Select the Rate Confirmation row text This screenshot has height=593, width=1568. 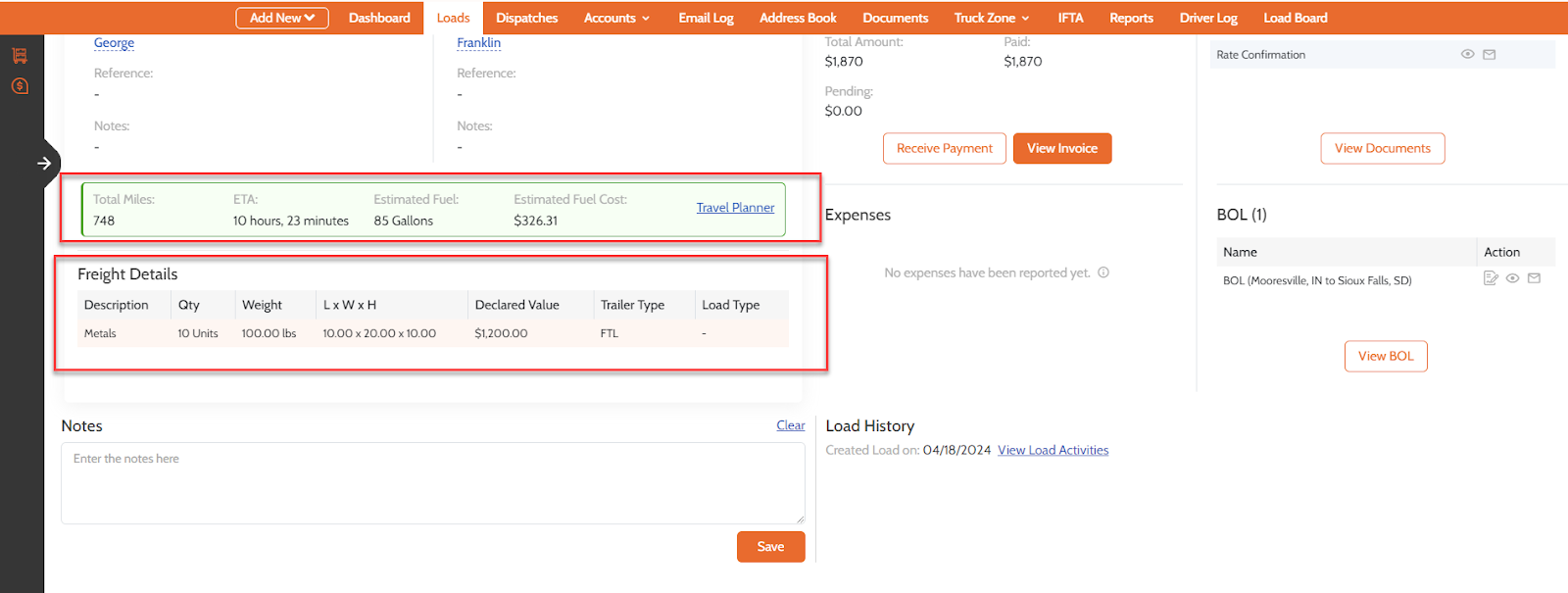coord(1260,55)
